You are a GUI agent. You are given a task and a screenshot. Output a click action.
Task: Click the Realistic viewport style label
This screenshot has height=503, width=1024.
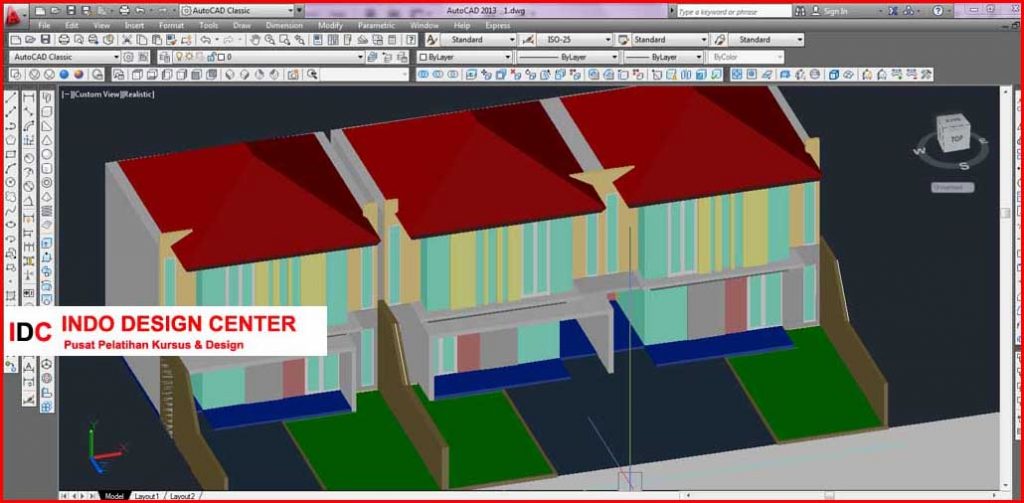pyautogui.click(x=136, y=94)
